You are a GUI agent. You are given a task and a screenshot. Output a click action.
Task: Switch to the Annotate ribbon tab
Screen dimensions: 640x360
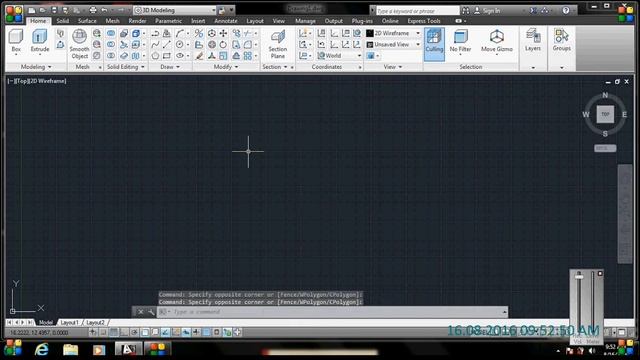click(x=226, y=21)
